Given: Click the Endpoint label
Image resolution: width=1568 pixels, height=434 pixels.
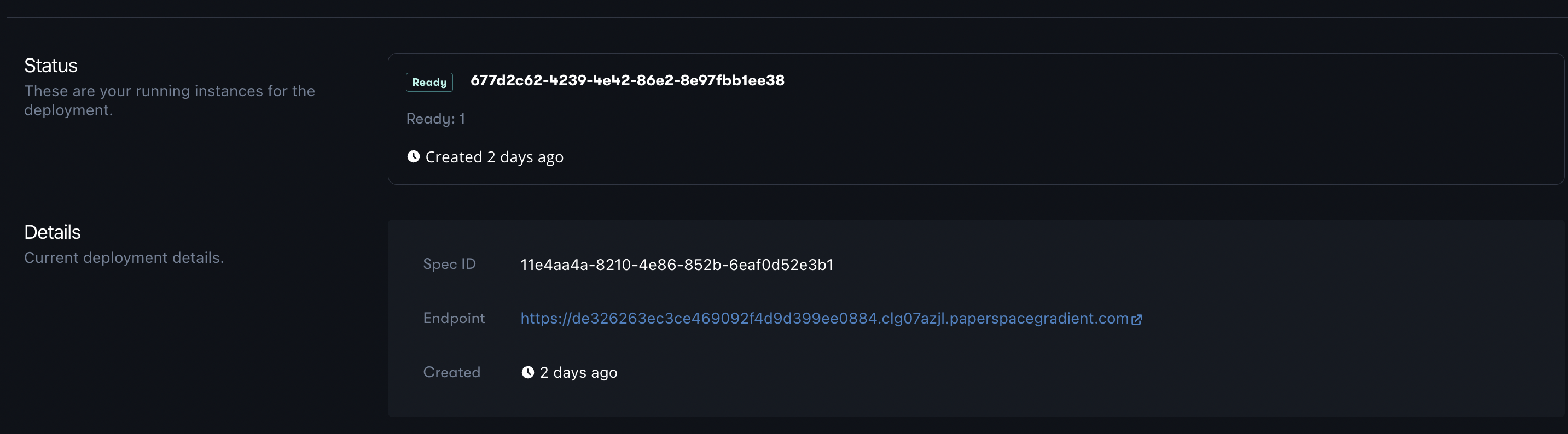Looking at the screenshot, I should [x=454, y=318].
